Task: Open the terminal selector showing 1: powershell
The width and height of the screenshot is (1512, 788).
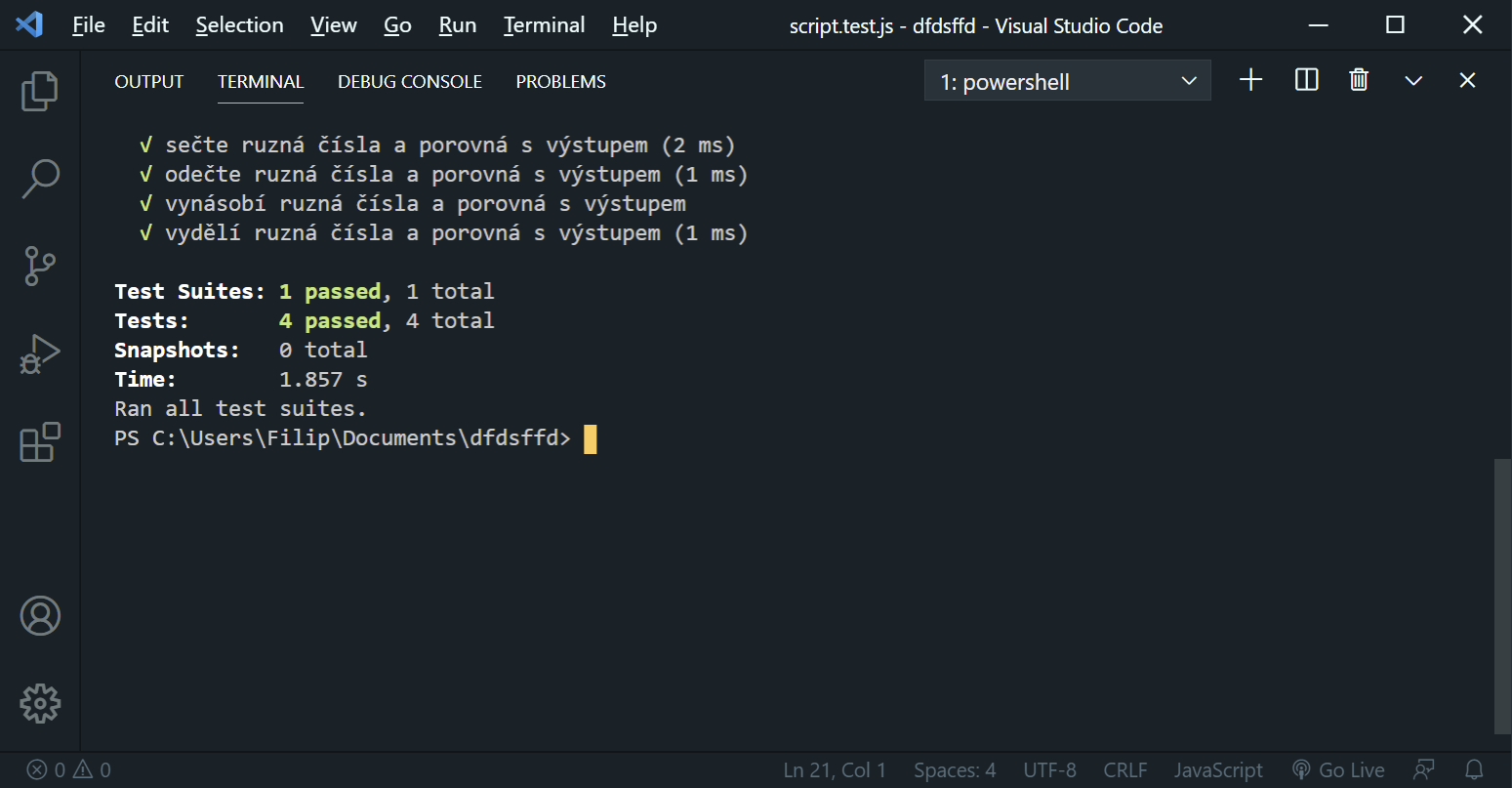Action: pyautogui.click(x=1067, y=80)
